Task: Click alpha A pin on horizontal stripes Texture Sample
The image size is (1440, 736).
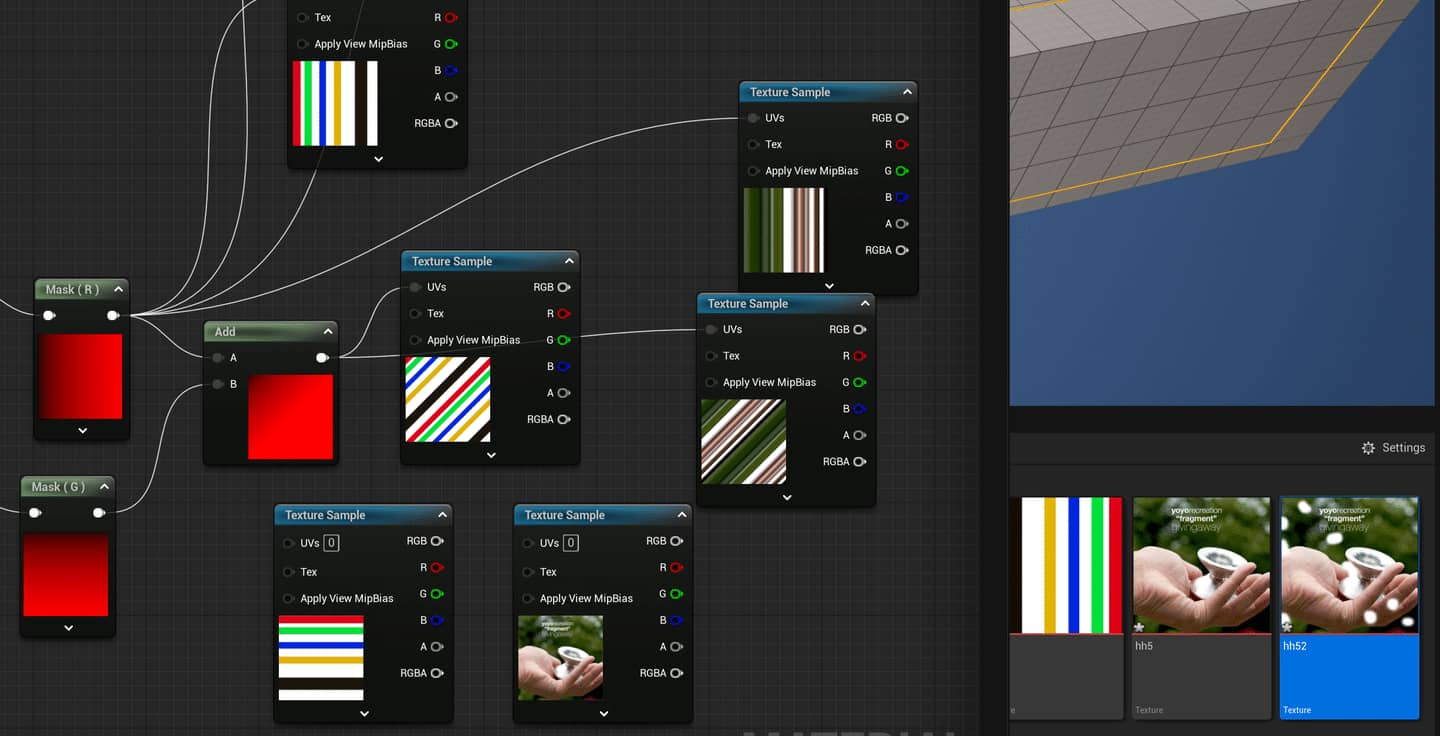Action: [437, 647]
